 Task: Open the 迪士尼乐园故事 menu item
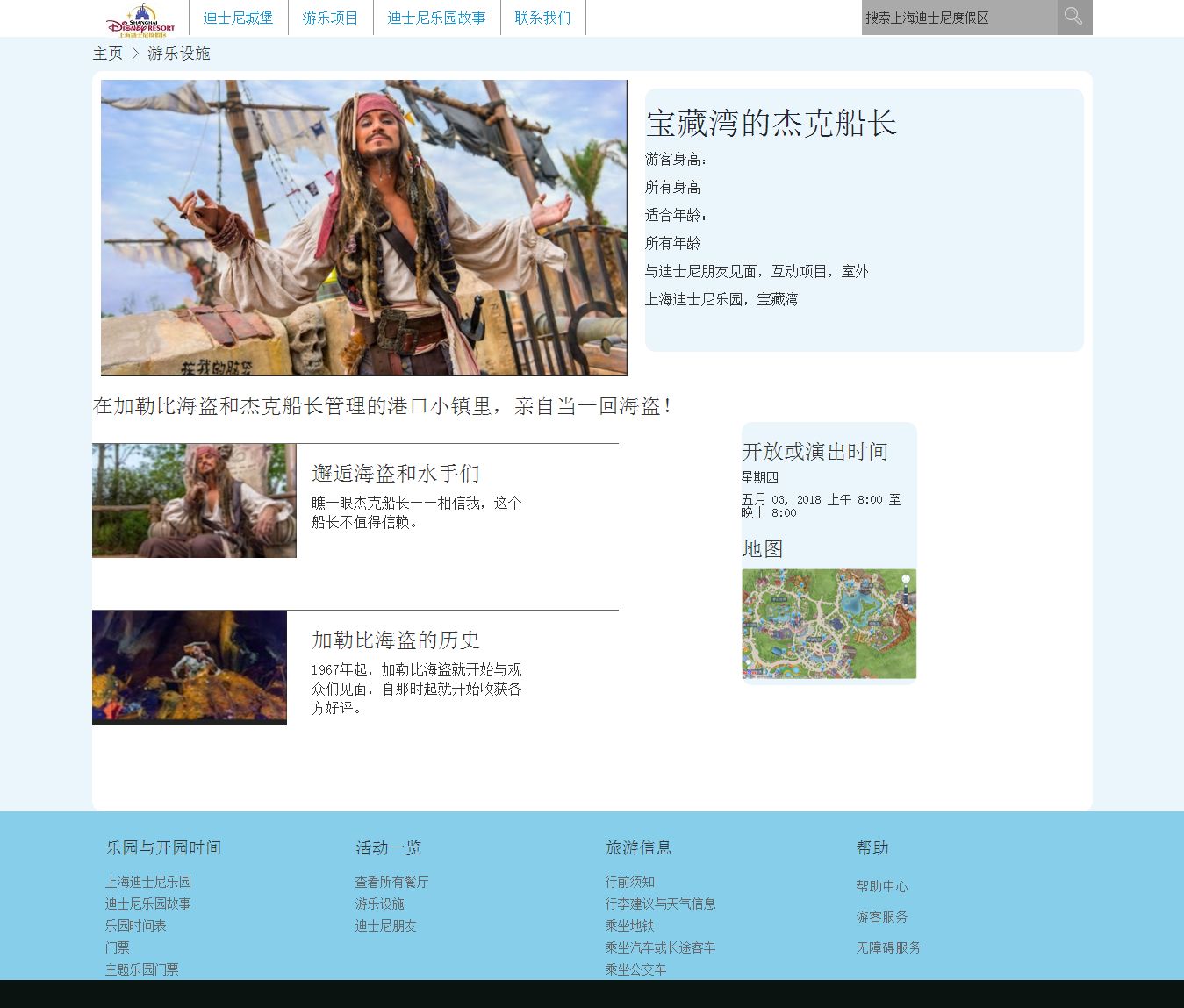[x=436, y=18]
